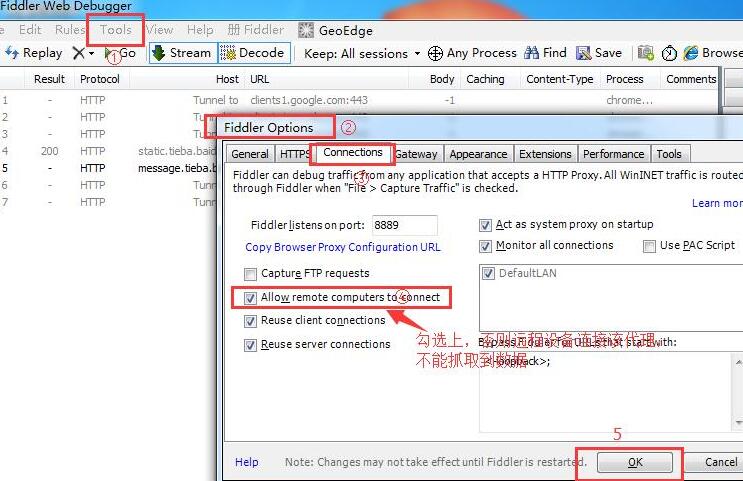
Task: Toggle Reuse server connections checkbox
Action: (250, 345)
